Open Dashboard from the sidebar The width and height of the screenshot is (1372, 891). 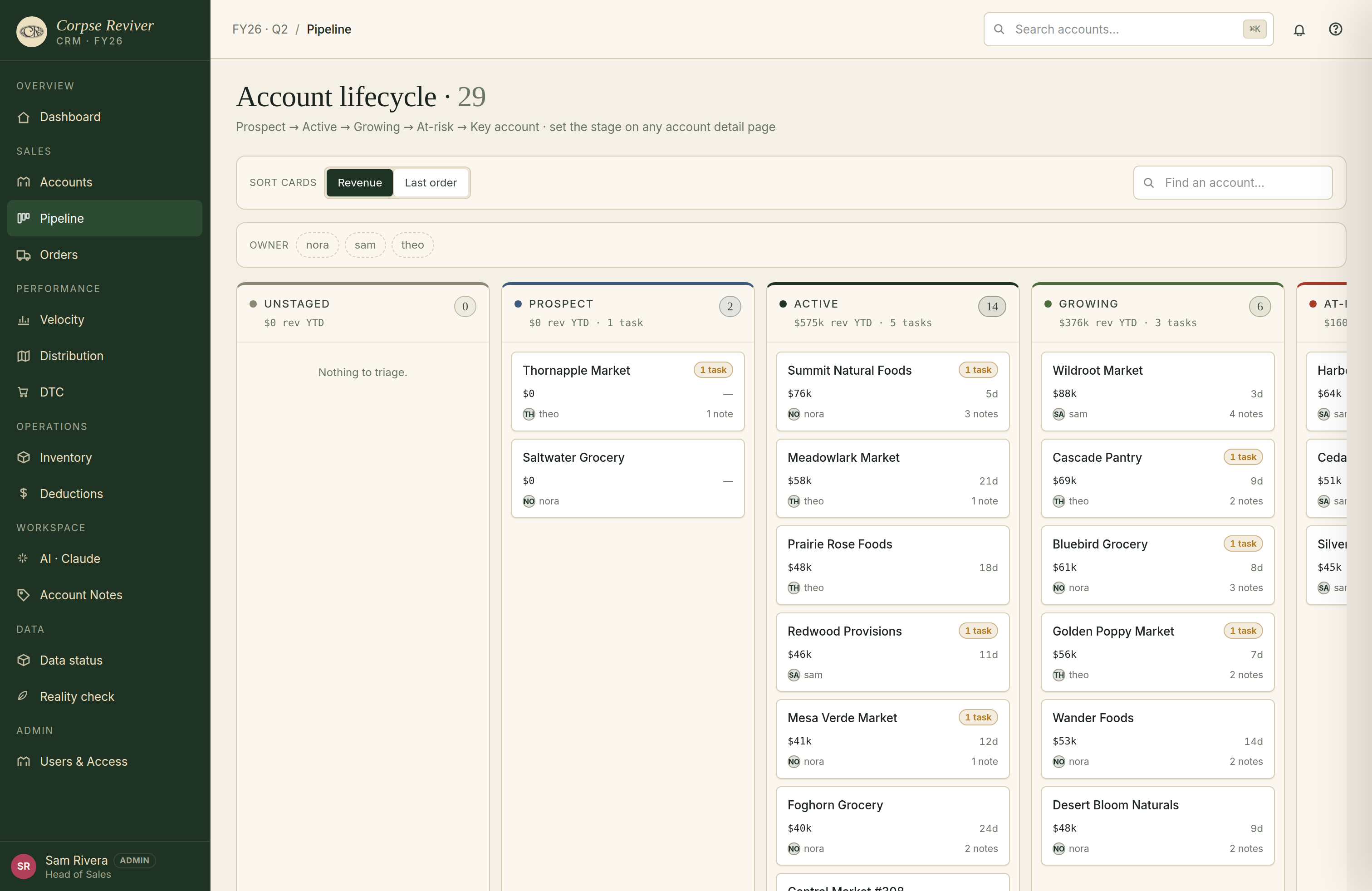coord(104,117)
